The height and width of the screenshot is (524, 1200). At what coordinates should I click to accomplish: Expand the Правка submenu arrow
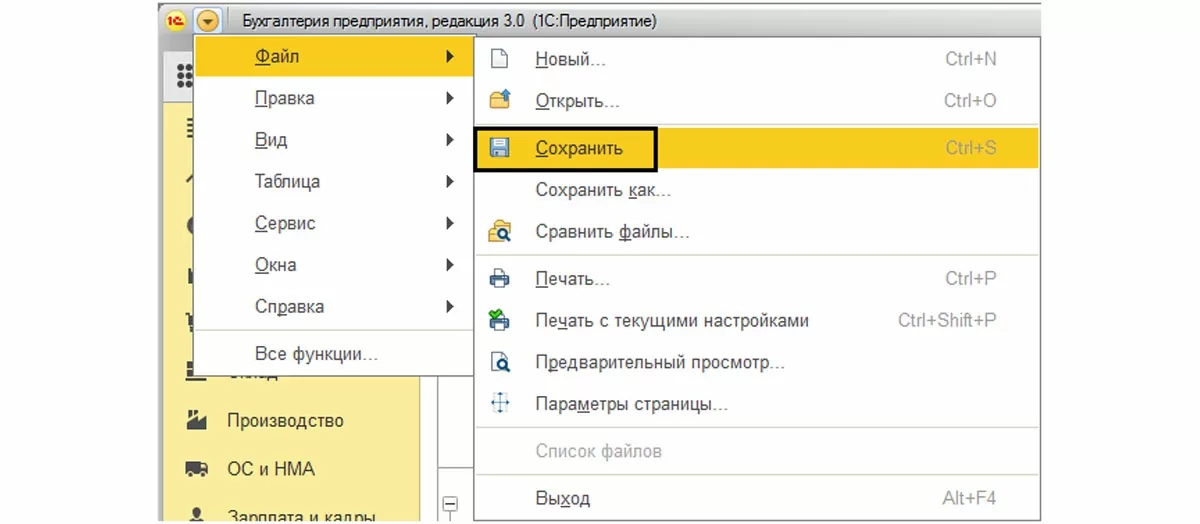[450, 98]
